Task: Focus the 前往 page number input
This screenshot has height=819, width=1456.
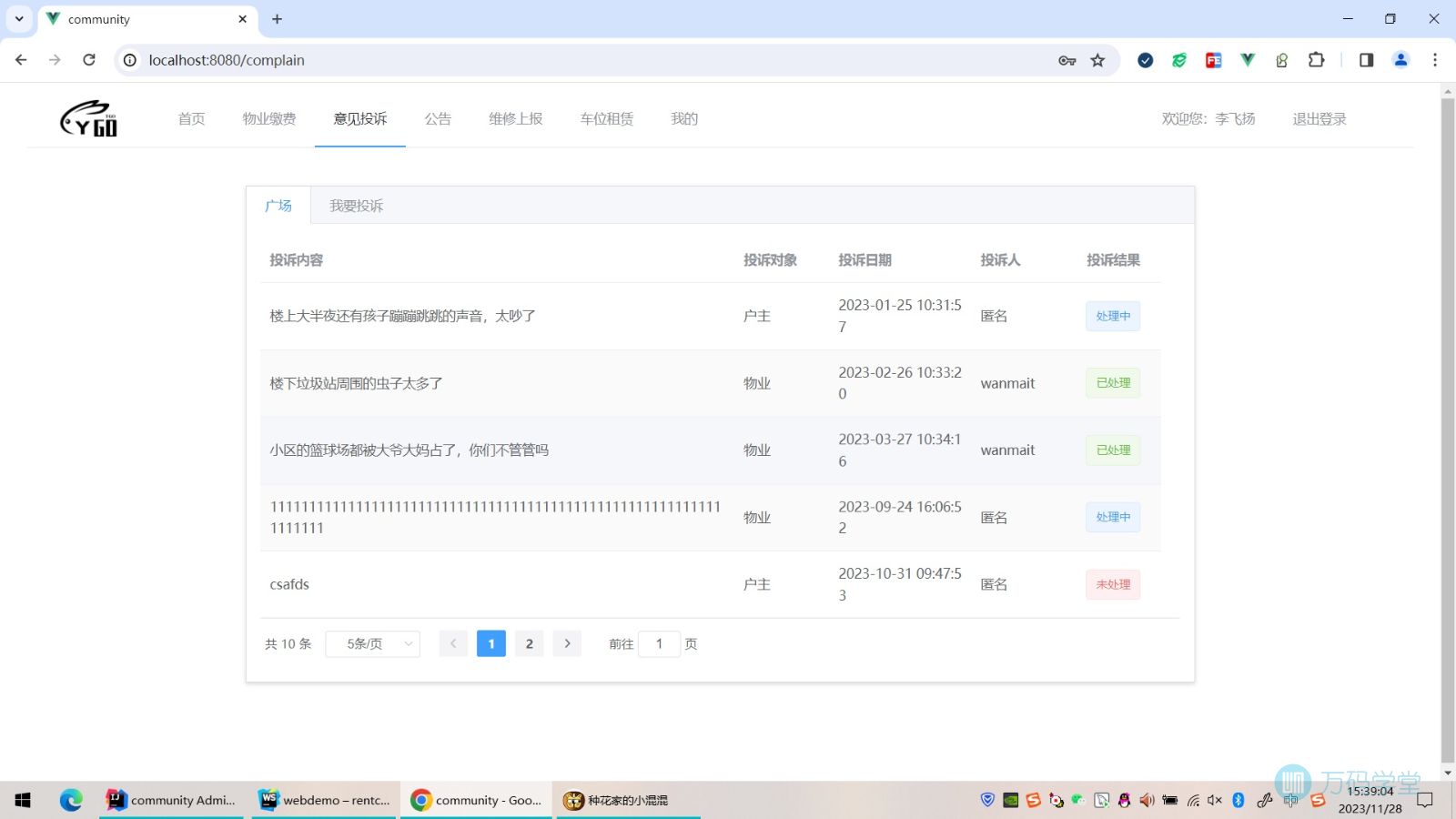Action: [660, 643]
